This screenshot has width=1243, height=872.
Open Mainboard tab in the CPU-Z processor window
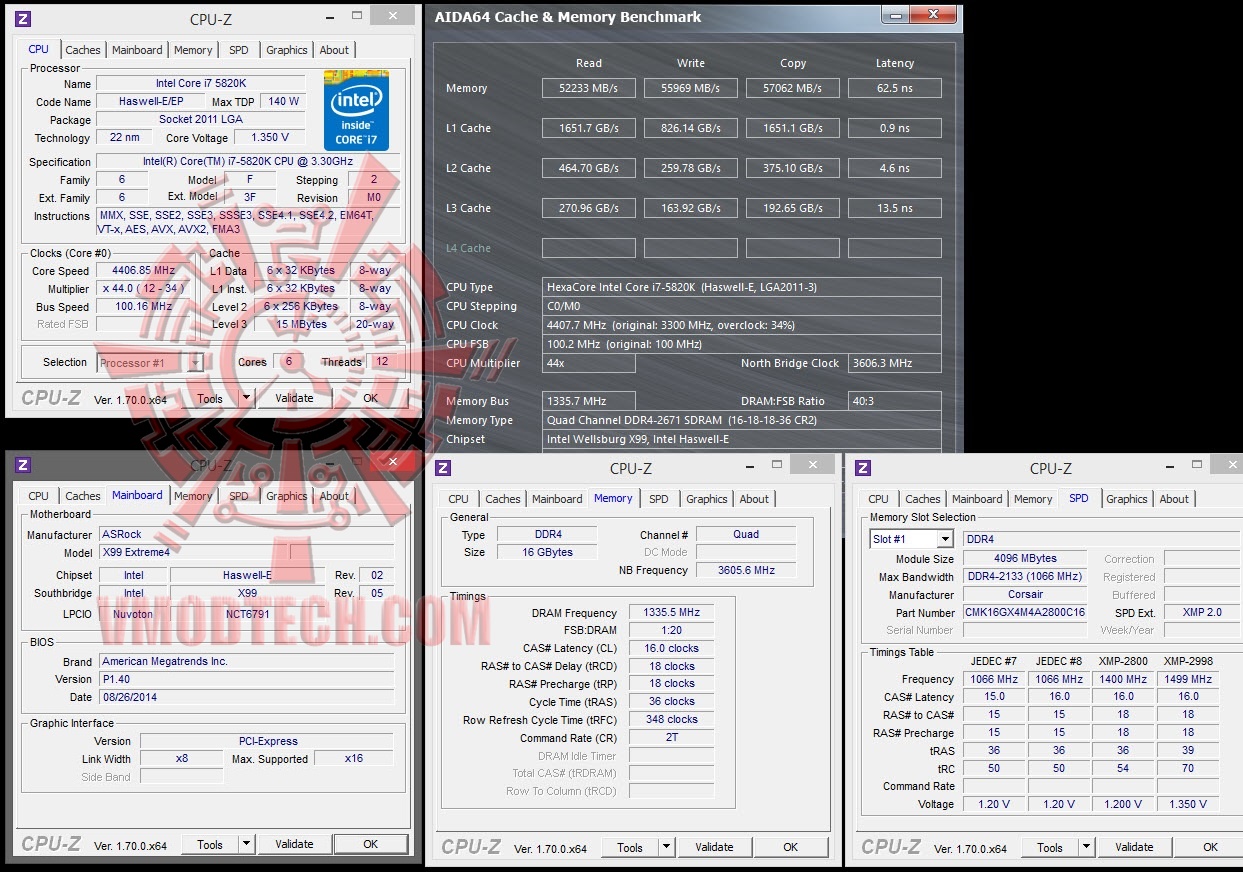pyautogui.click(x=137, y=50)
